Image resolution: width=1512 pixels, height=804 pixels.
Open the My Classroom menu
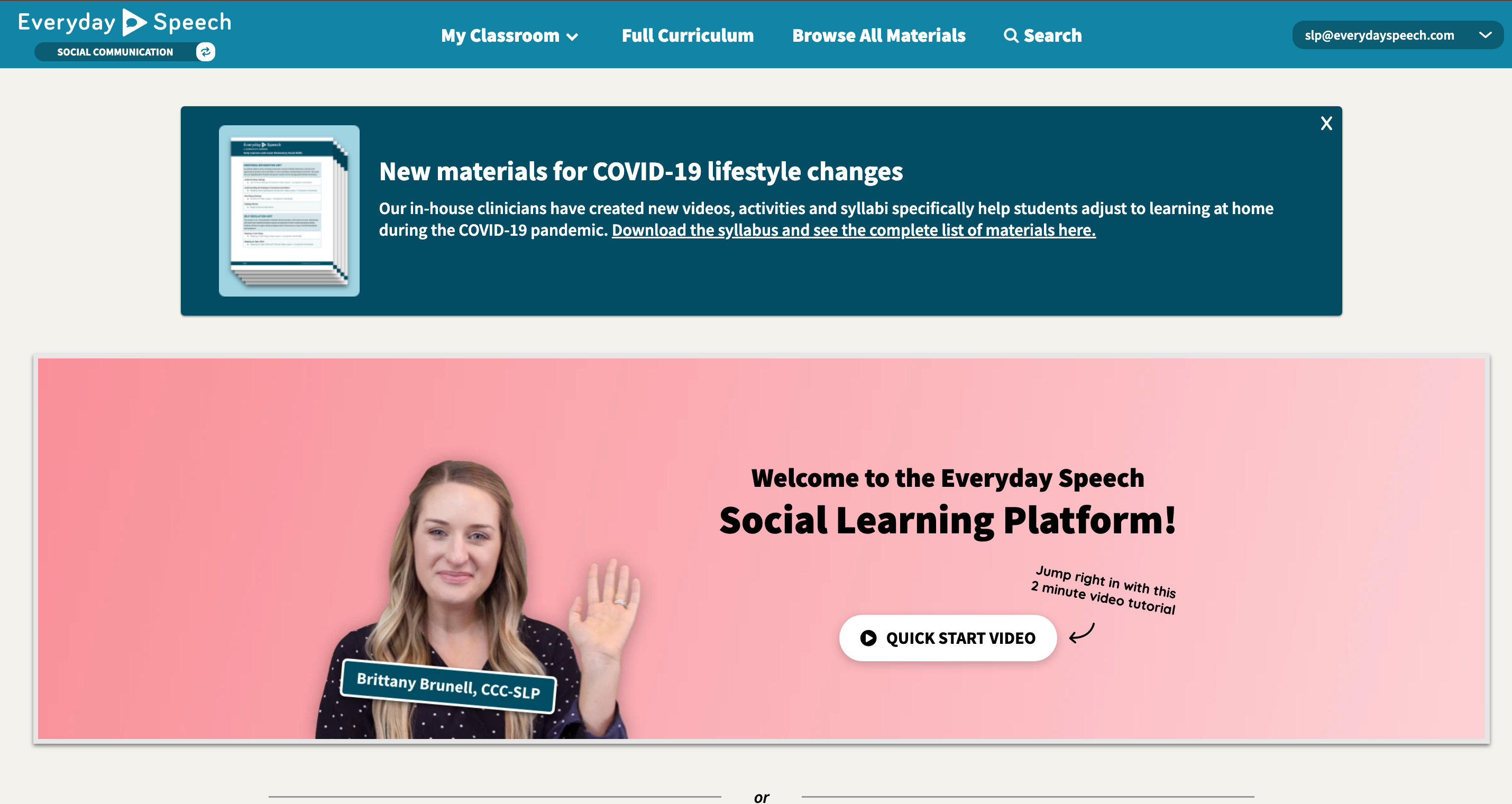click(x=509, y=35)
